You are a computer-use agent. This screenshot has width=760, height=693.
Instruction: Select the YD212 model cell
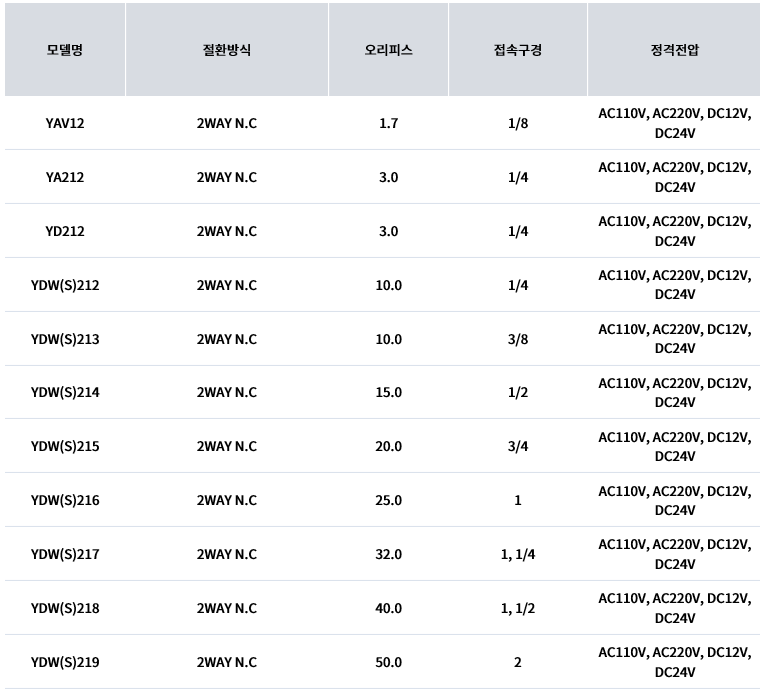pyautogui.click(x=65, y=231)
